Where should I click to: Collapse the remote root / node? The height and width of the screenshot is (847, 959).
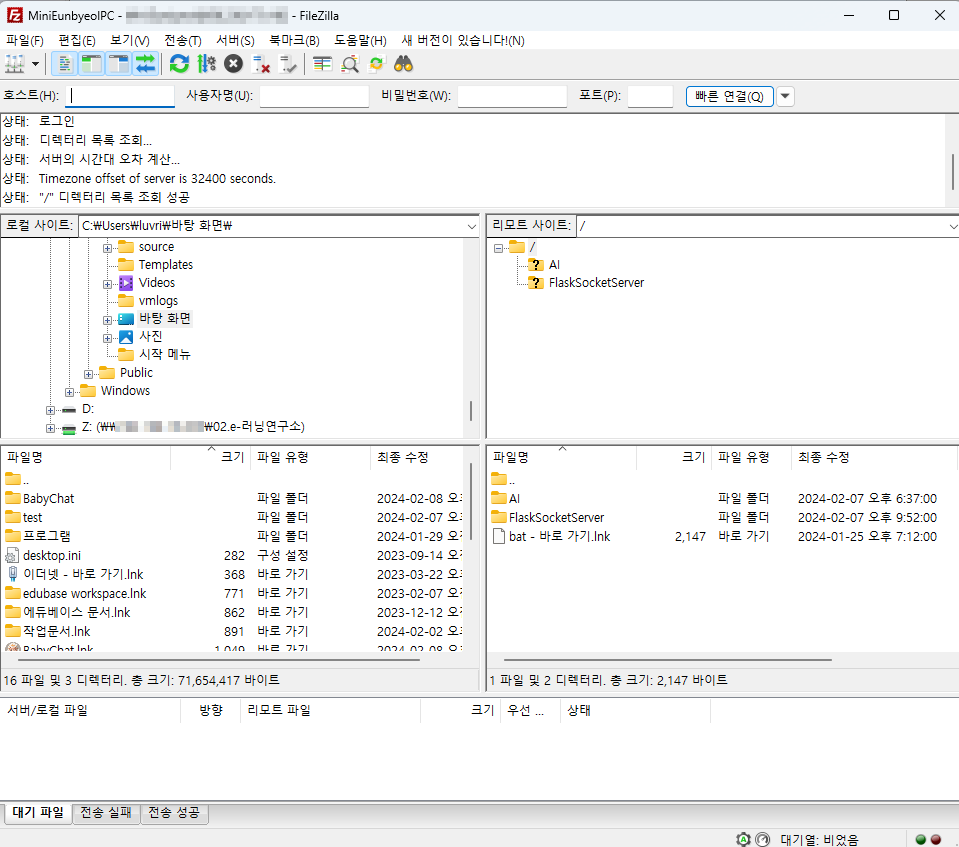498,248
